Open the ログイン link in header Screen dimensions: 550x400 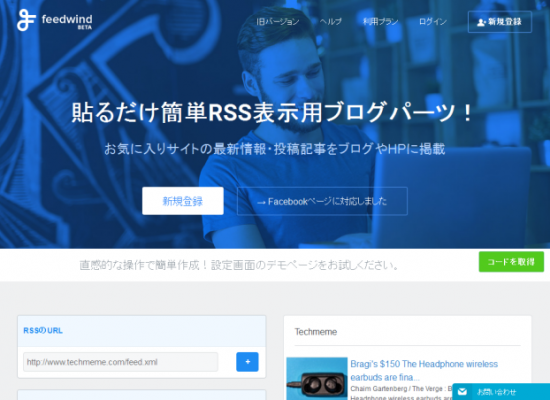(433, 22)
